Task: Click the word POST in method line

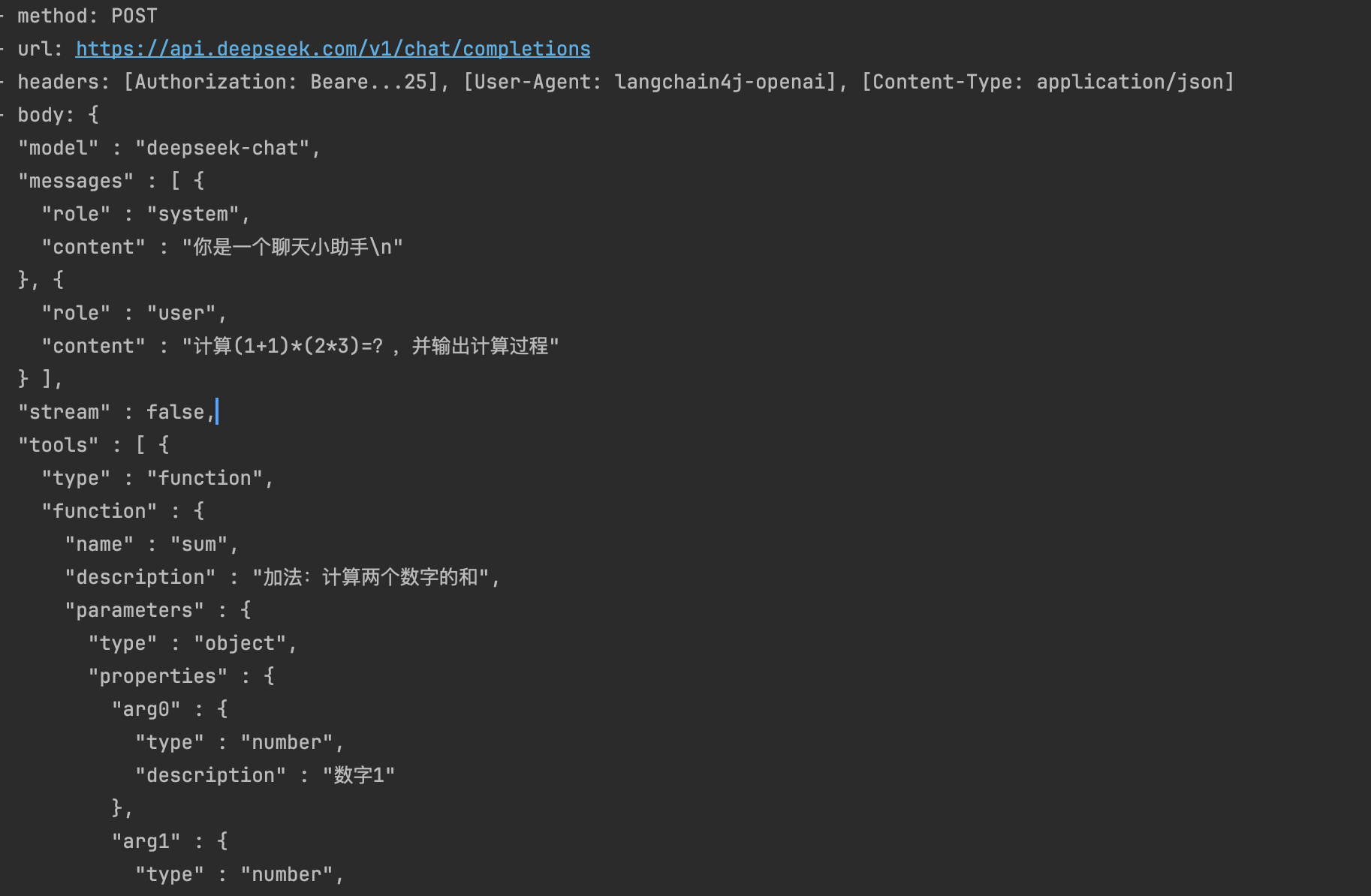Action: (x=134, y=16)
